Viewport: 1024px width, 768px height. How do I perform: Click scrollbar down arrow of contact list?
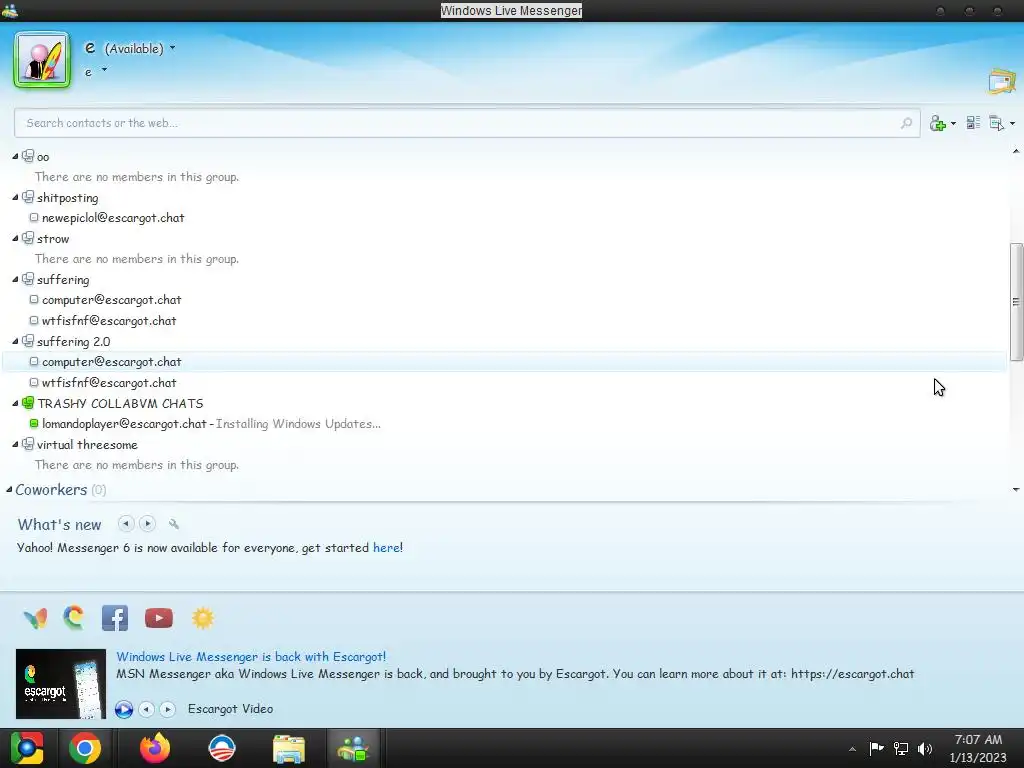(x=1016, y=489)
